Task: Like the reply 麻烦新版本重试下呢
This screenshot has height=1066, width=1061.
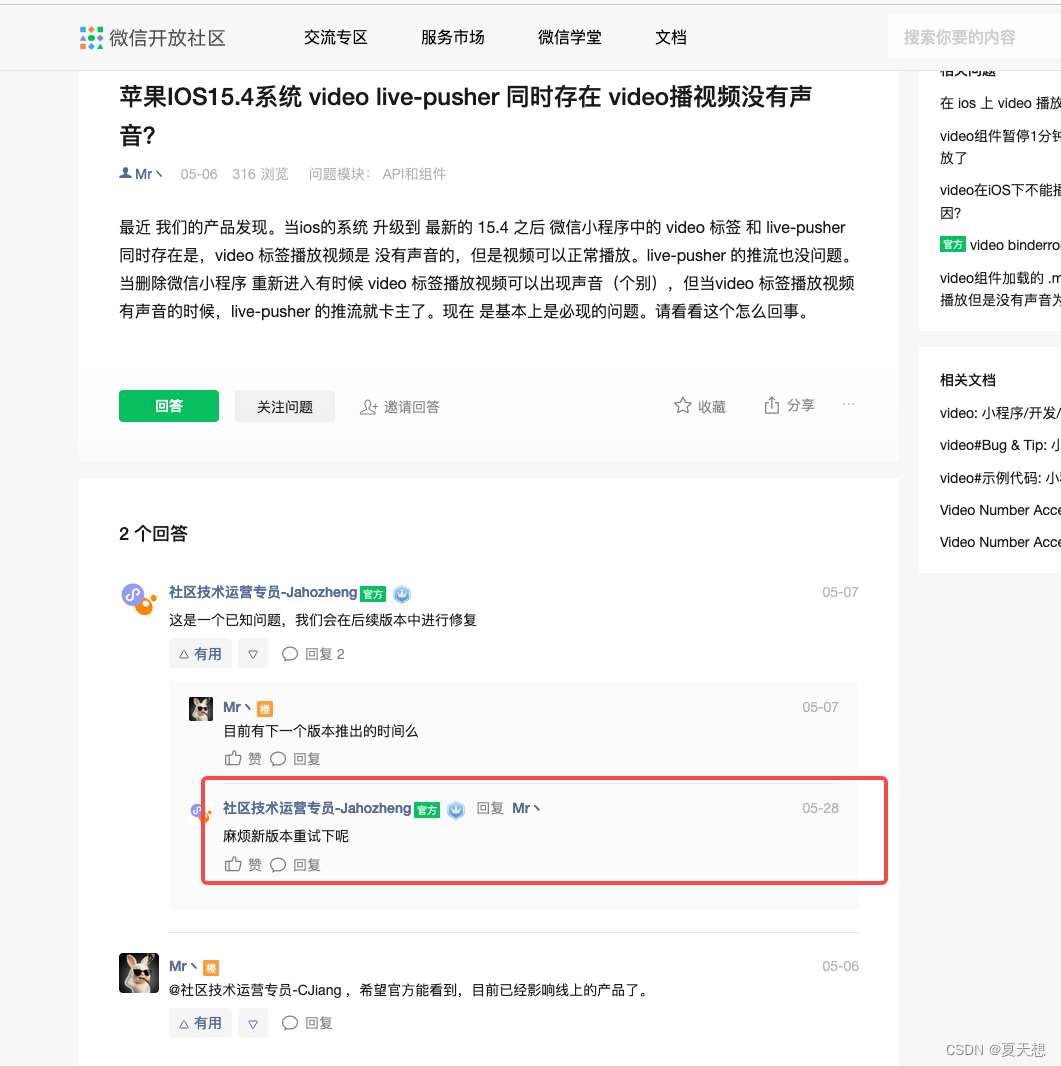Action: 243,864
